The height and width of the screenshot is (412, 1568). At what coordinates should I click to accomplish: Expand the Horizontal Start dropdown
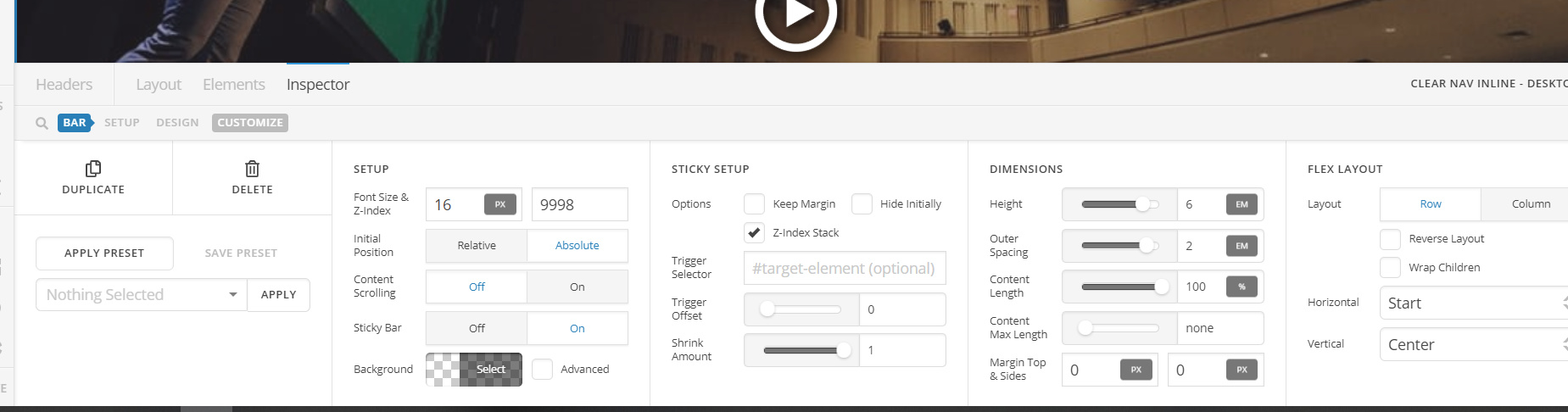pyautogui.click(x=1474, y=303)
